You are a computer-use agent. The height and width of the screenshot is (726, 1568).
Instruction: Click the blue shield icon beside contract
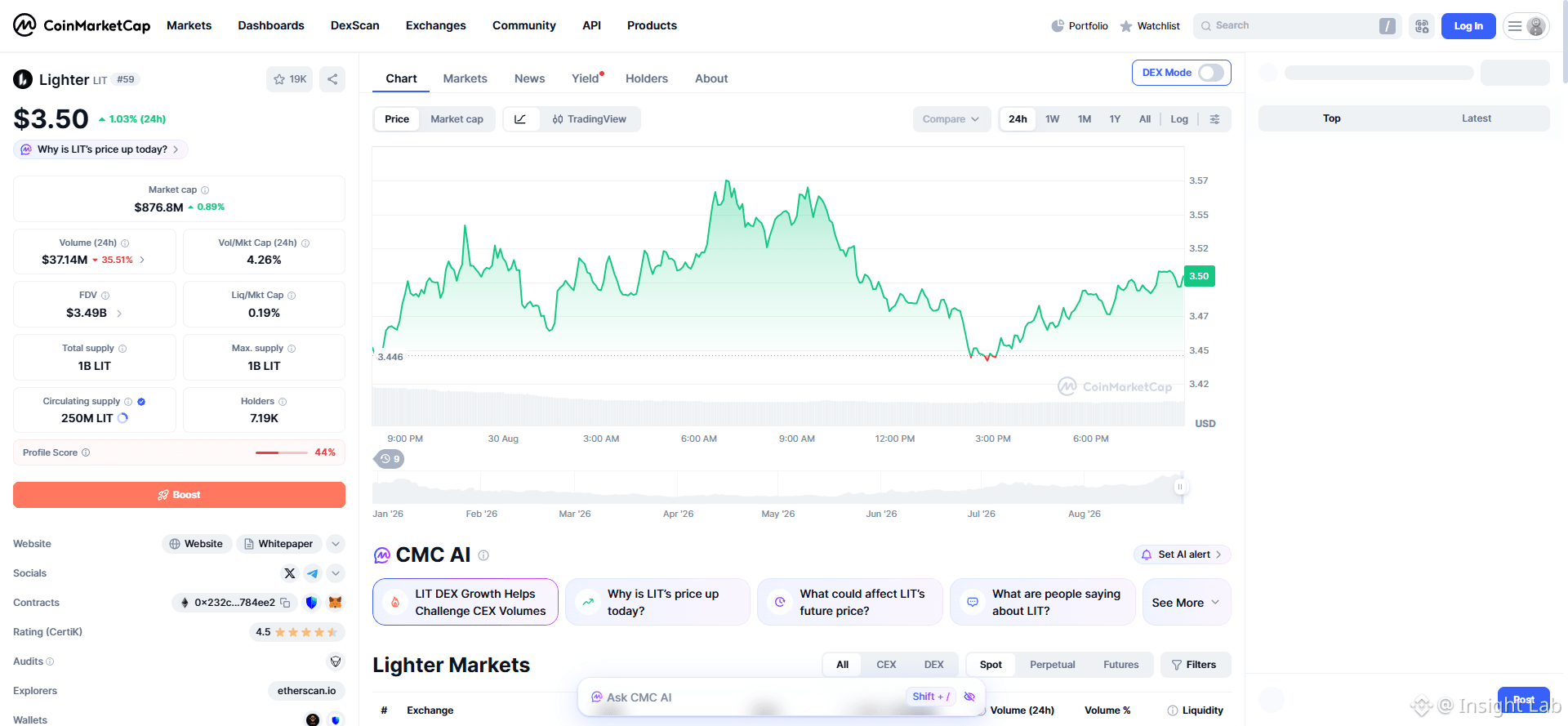tap(311, 603)
